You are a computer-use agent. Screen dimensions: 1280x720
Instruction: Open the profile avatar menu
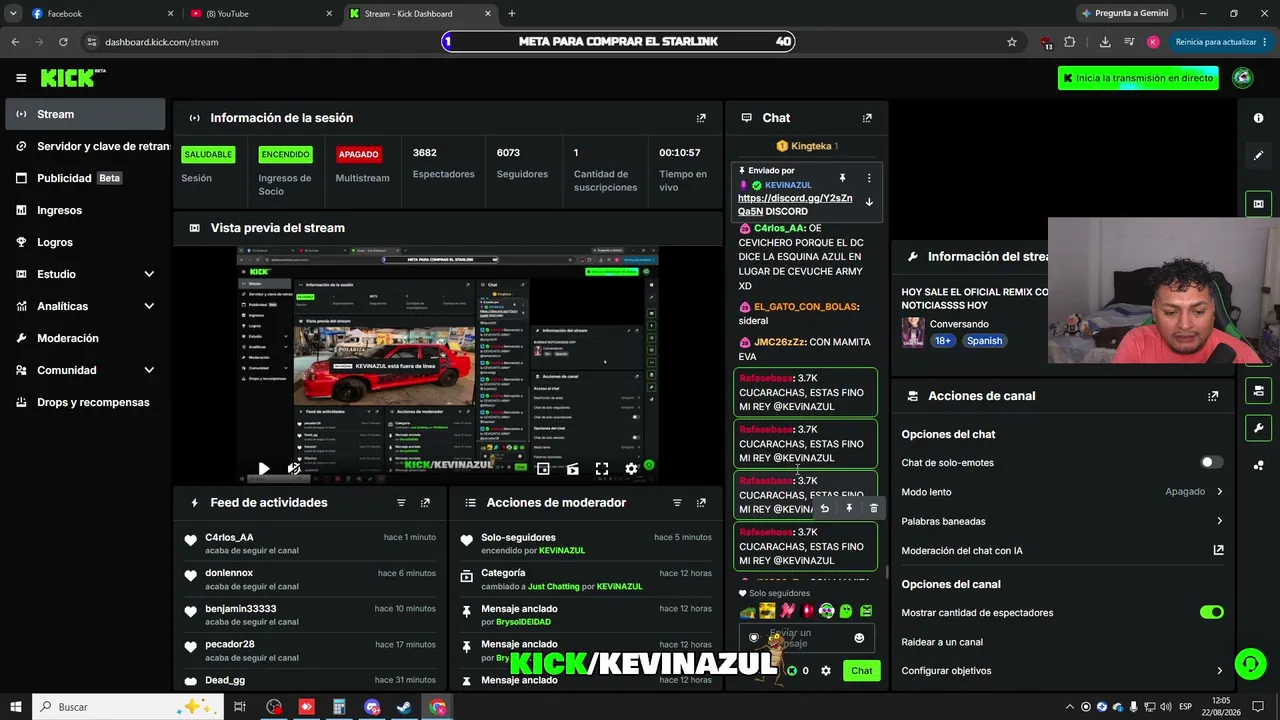tap(1243, 78)
